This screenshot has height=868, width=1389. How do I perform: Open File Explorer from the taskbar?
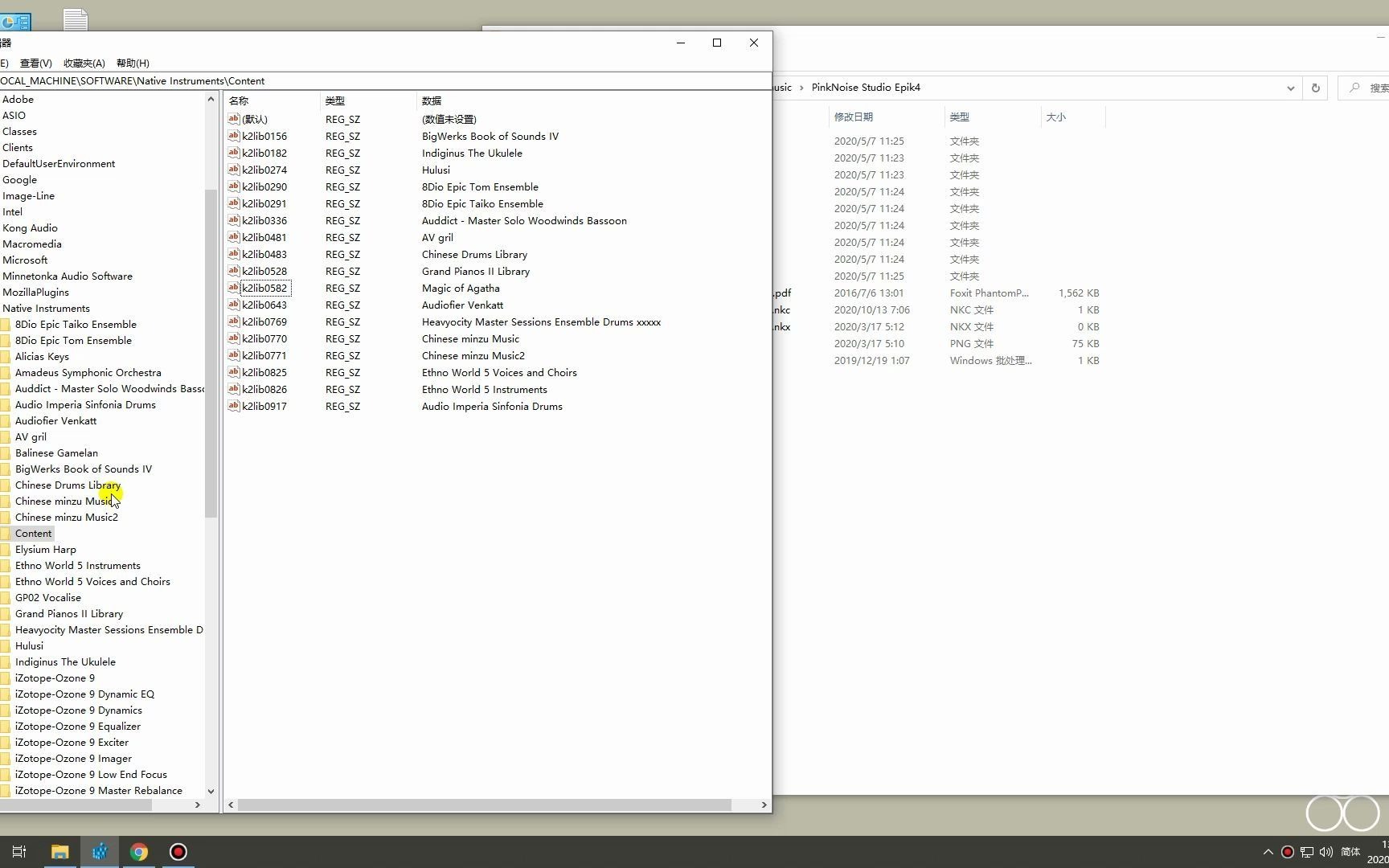click(x=60, y=852)
